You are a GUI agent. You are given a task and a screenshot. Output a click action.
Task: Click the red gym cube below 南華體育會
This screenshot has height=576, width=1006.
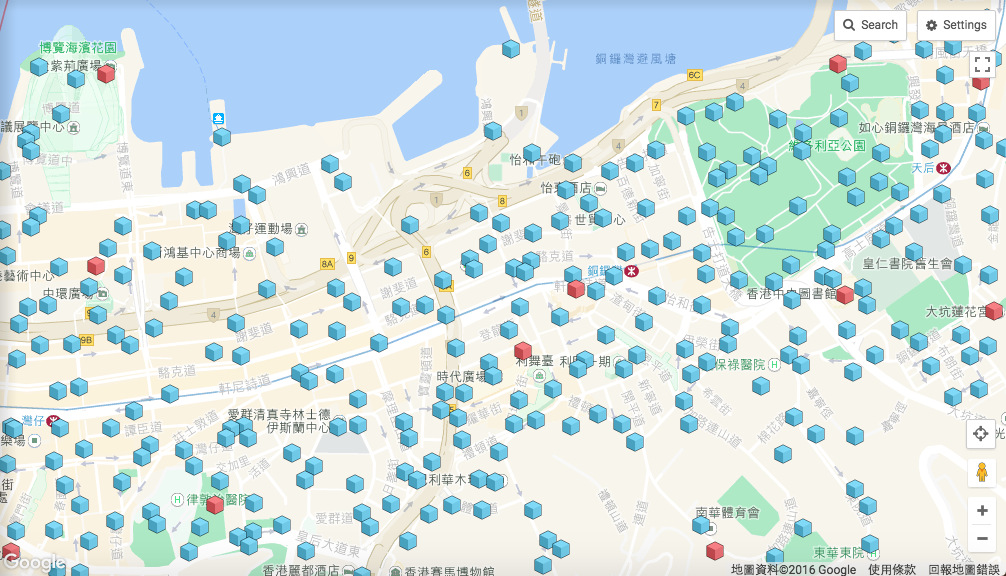[x=714, y=551]
